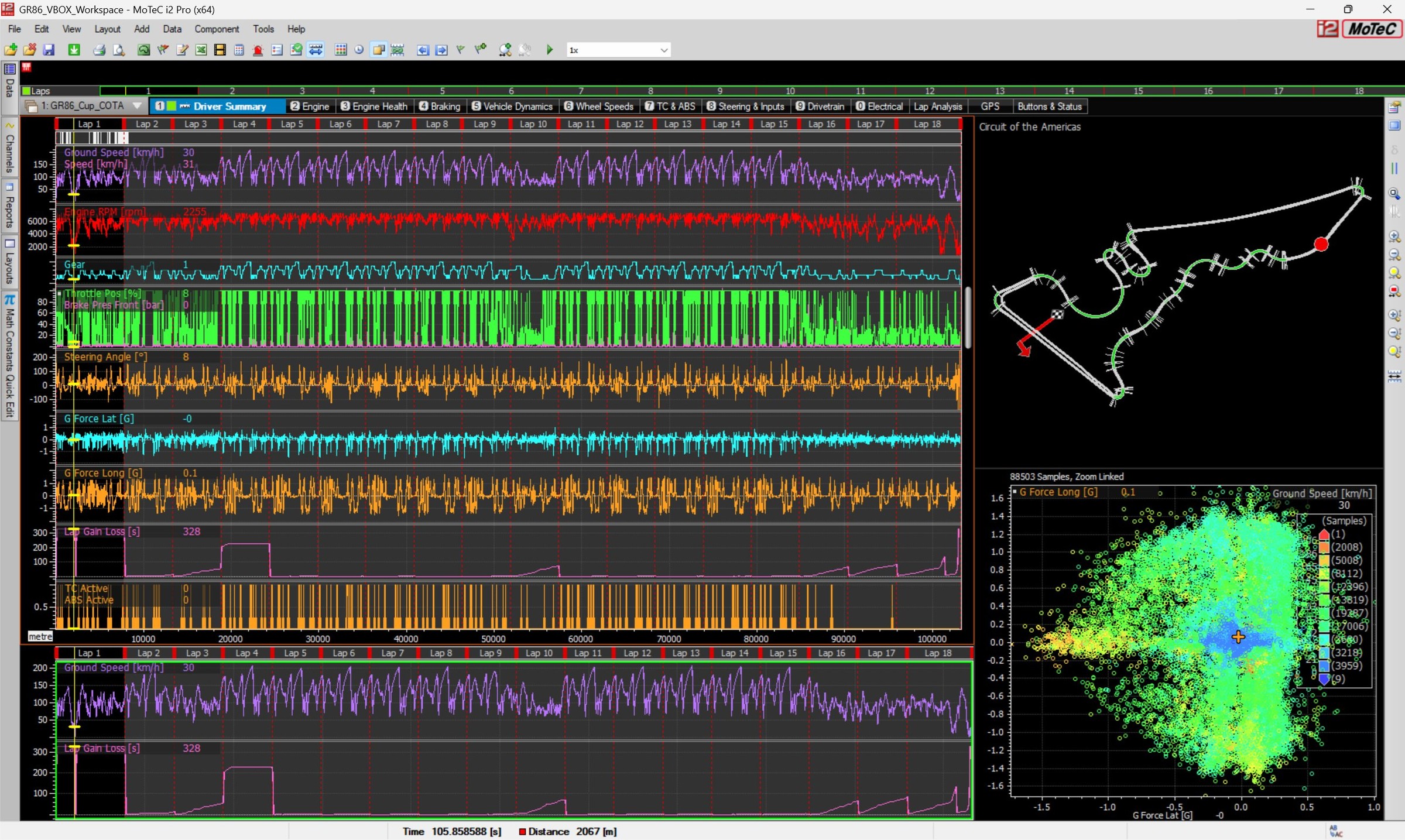Open the properties icon at top of right toolbar
The height and width of the screenshot is (840, 1405).
pos(1394,107)
